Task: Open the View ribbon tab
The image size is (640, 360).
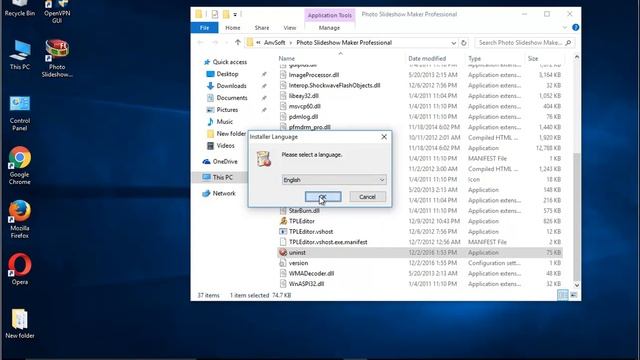Action: 290,28
